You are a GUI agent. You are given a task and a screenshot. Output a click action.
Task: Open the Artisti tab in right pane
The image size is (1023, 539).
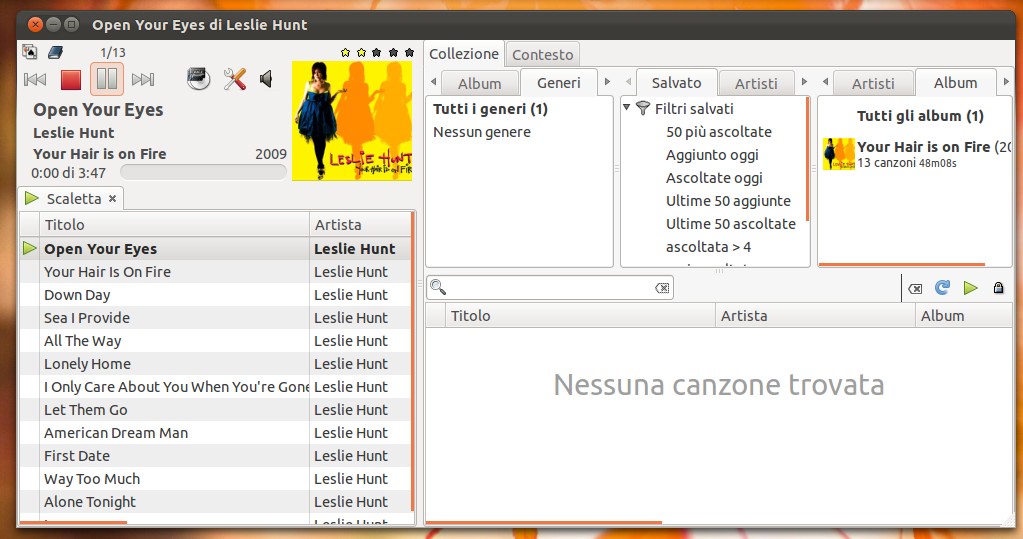click(873, 84)
